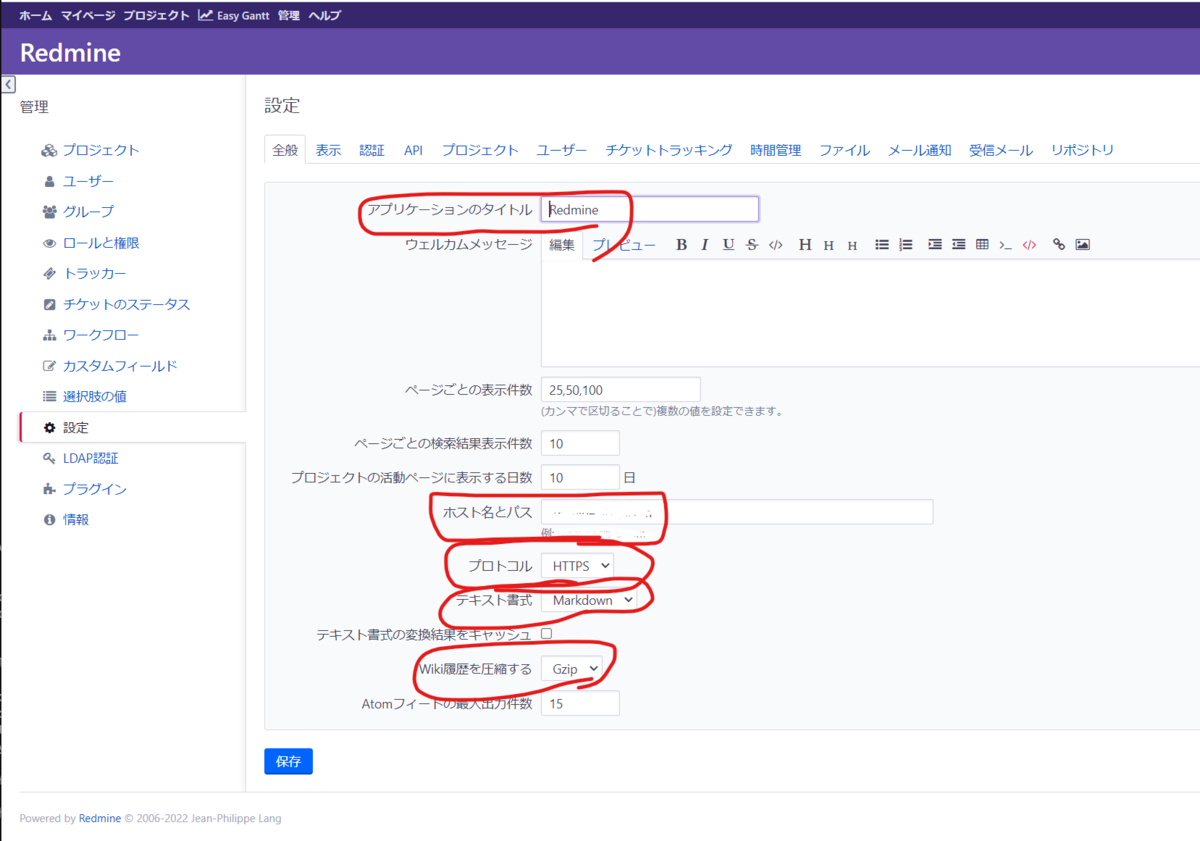This screenshot has width=1200, height=841.
Task: Switch to the 認証 settings tab
Action: 372,150
